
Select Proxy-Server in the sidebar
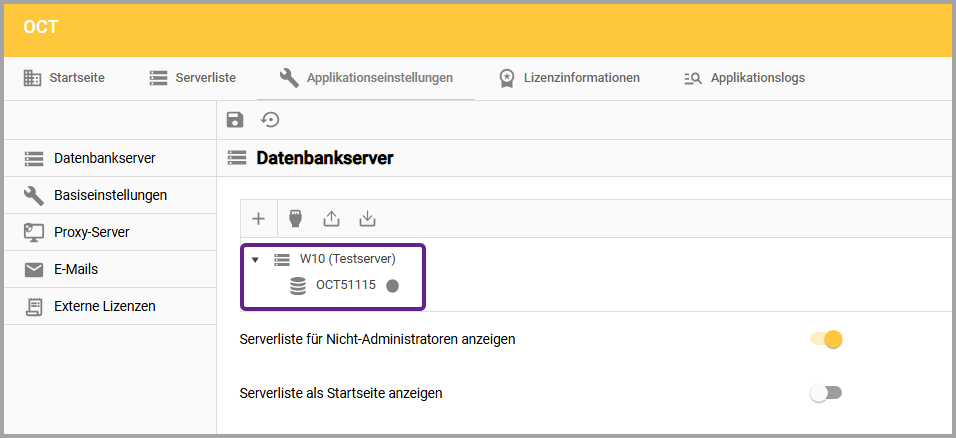click(x=91, y=232)
